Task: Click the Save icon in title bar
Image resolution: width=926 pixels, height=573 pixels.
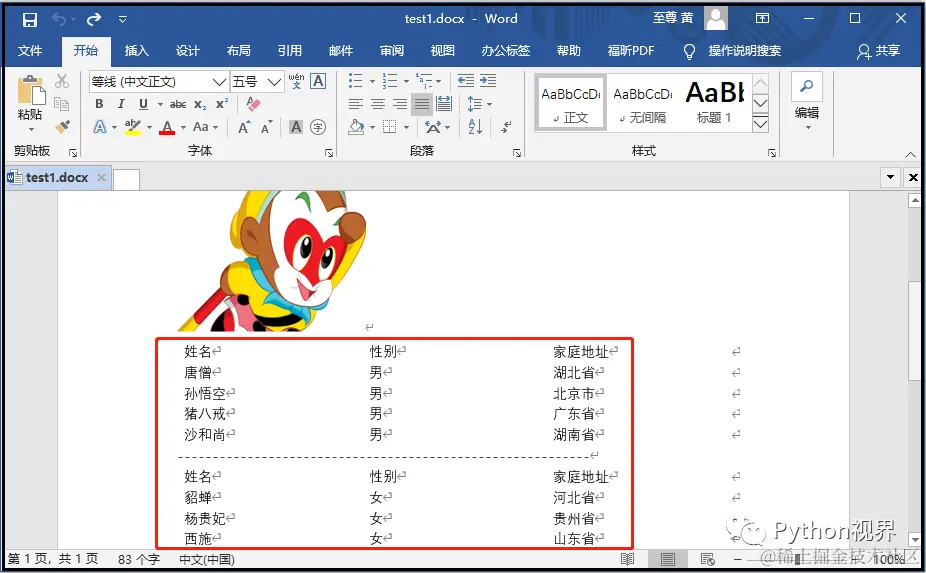Action: coord(30,19)
